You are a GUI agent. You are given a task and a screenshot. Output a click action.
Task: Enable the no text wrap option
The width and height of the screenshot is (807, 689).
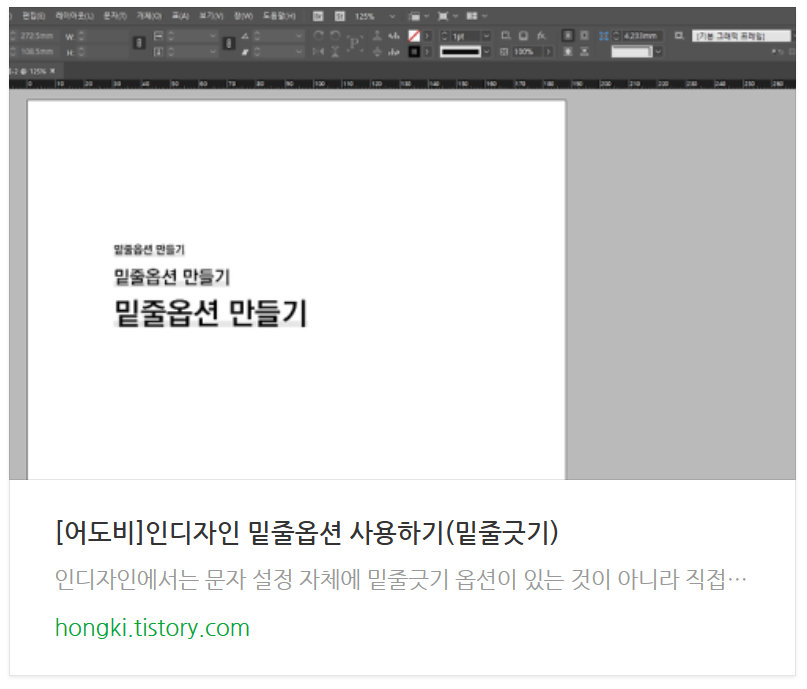(x=568, y=36)
